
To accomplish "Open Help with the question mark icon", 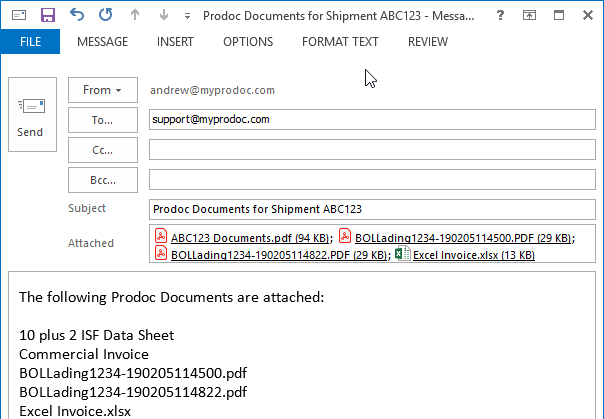I will click(x=500, y=15).
